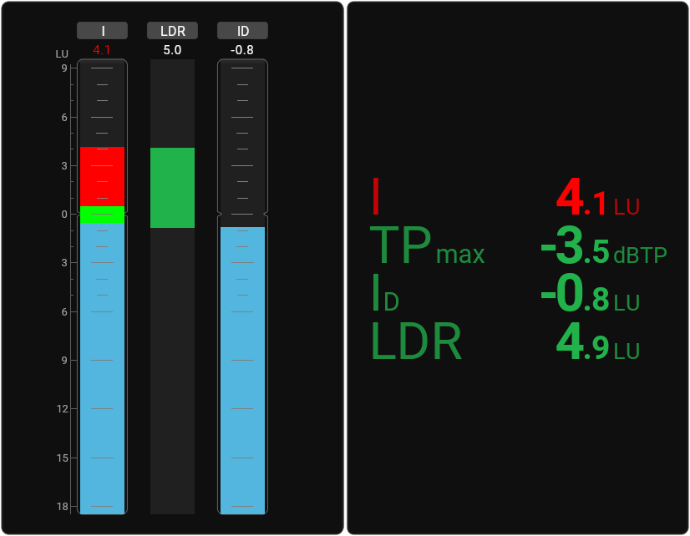
Task: Click the 4.9 LU loudness range reading
Action: point(597,344)
